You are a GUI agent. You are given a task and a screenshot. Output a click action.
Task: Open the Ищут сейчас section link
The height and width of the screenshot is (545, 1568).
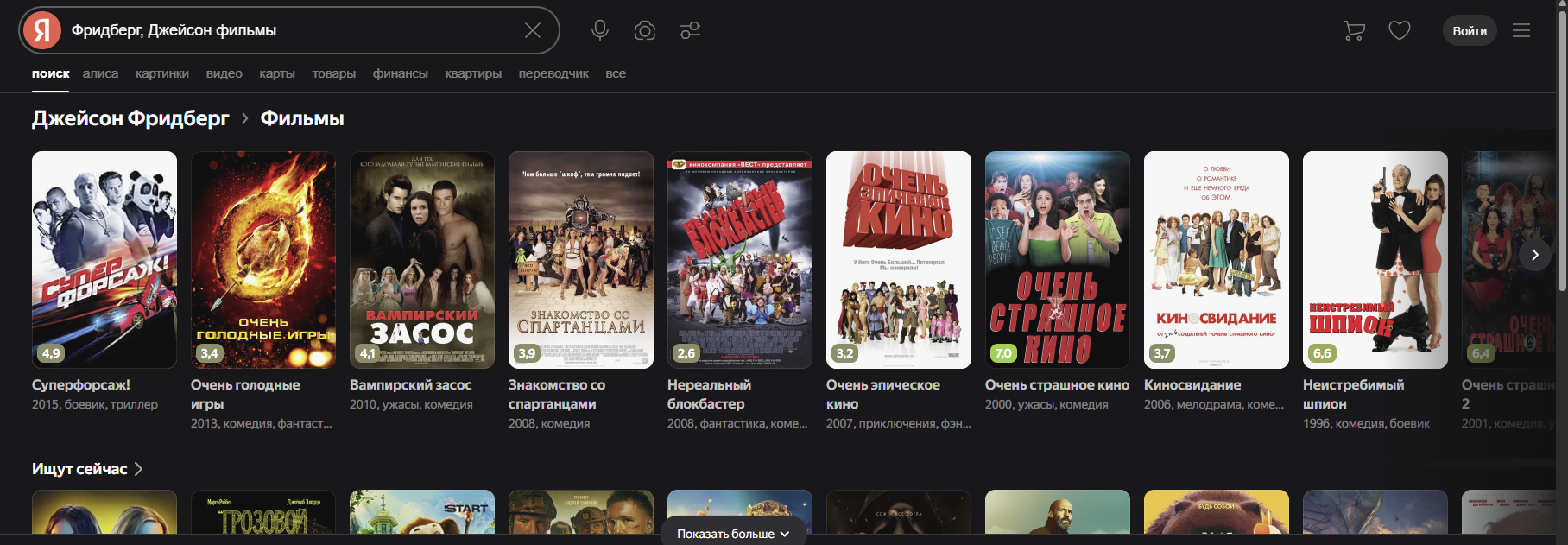(87, 469)
